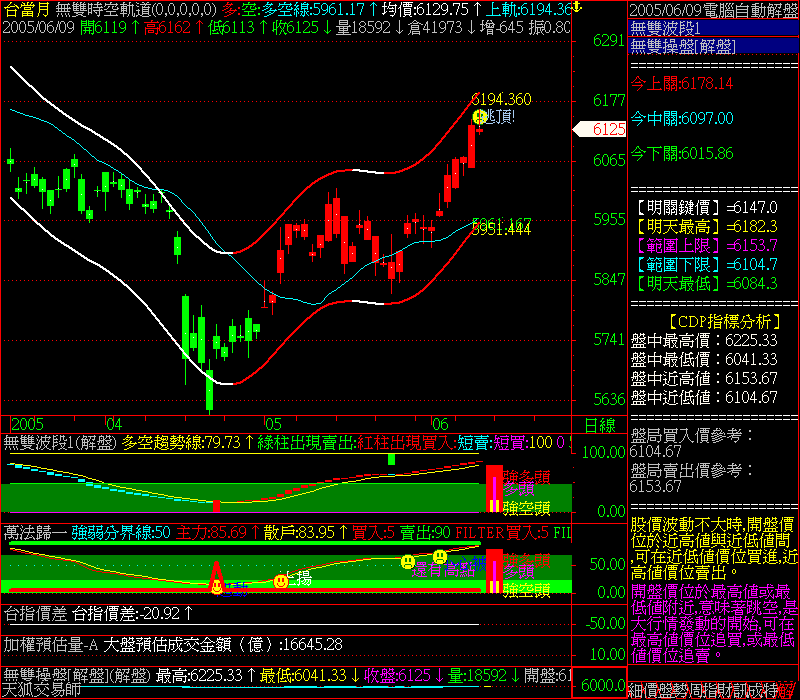Click the "[明關鍵價]=6147.0" row

[x=707, y=208]
